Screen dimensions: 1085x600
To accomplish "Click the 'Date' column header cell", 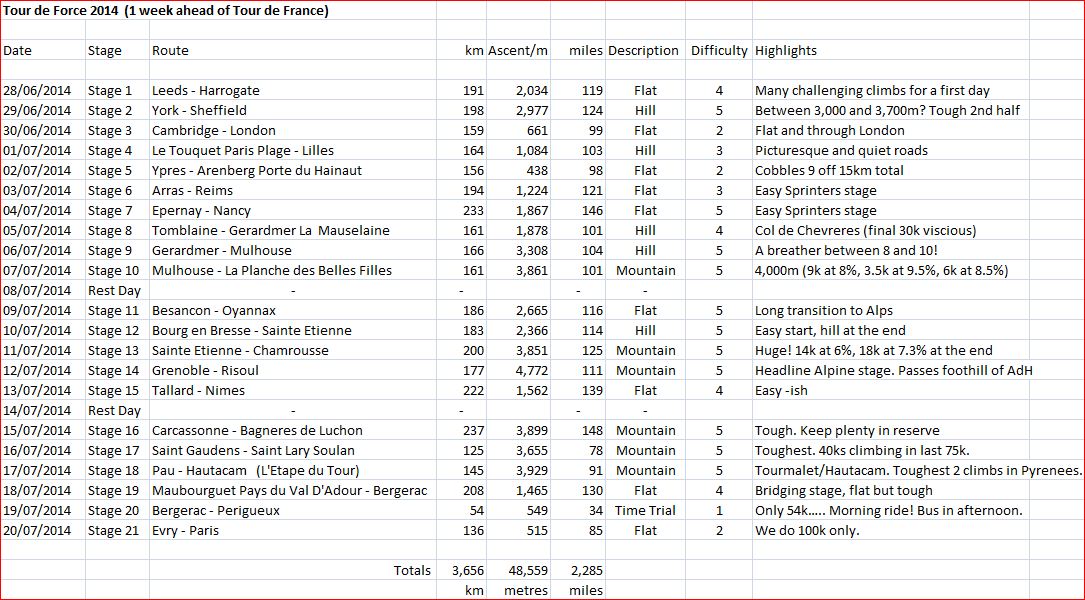I will pyautogui.click(x=17, y=51).
